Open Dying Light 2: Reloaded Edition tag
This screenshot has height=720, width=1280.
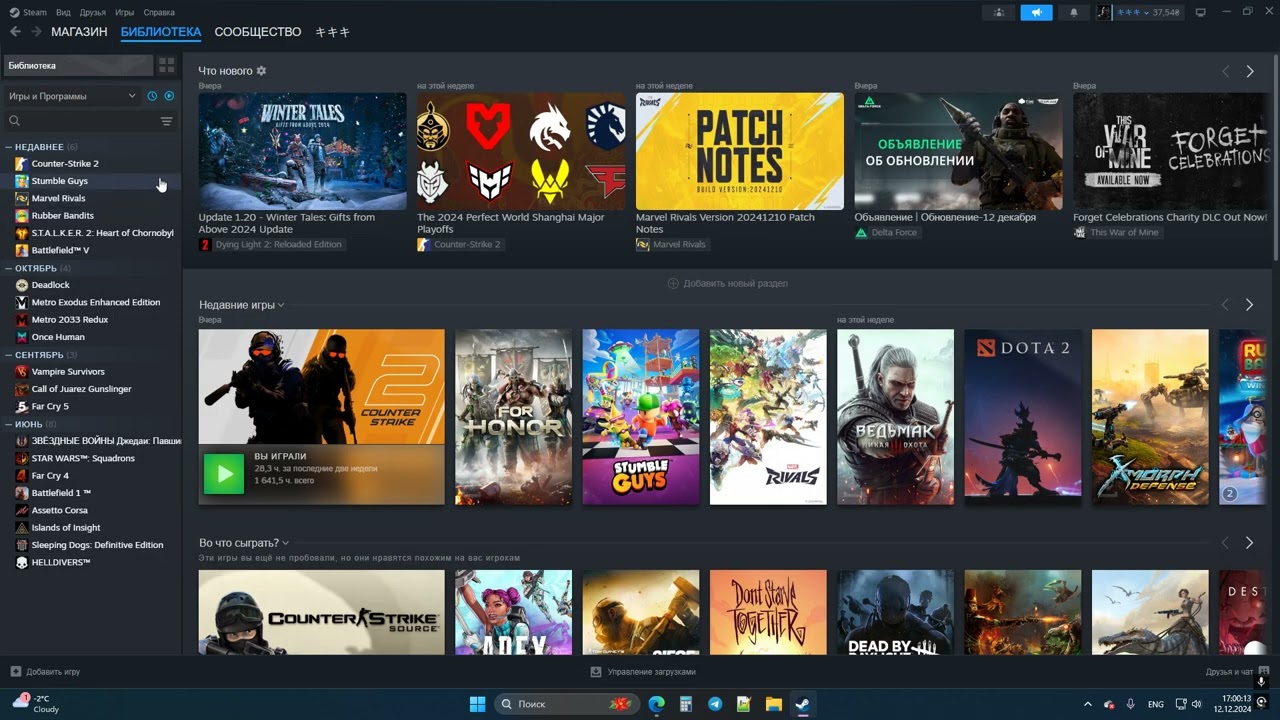click(272, 244)
